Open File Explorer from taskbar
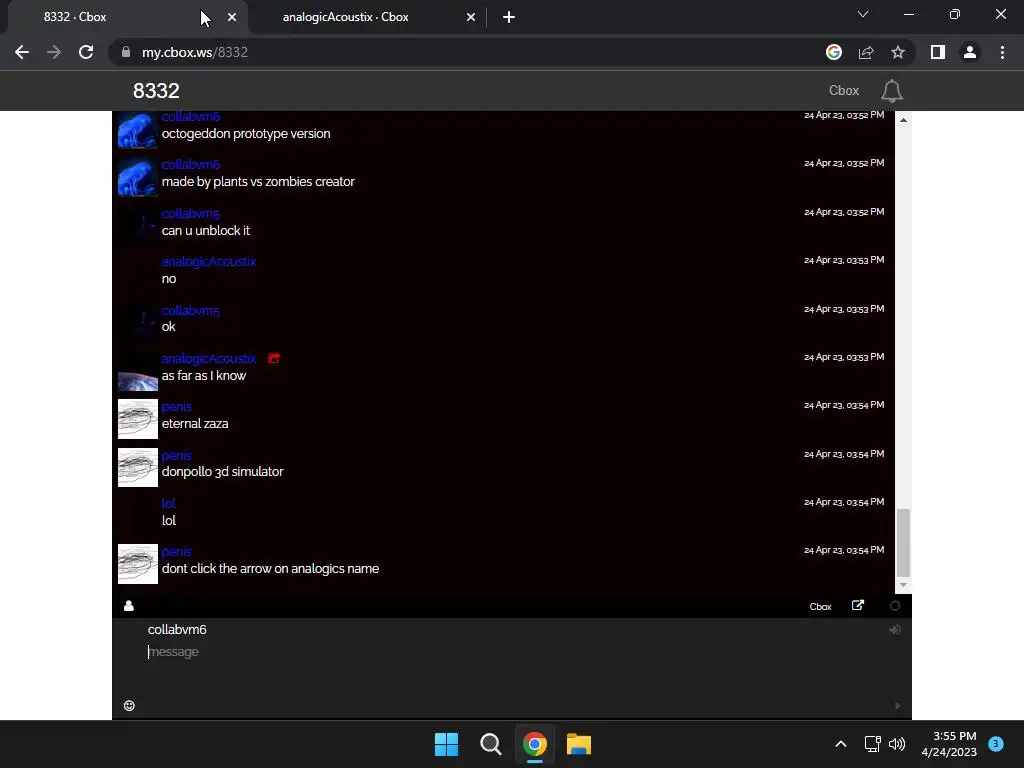The height and width of the screenshot is (768, 1024). (579, 744)
